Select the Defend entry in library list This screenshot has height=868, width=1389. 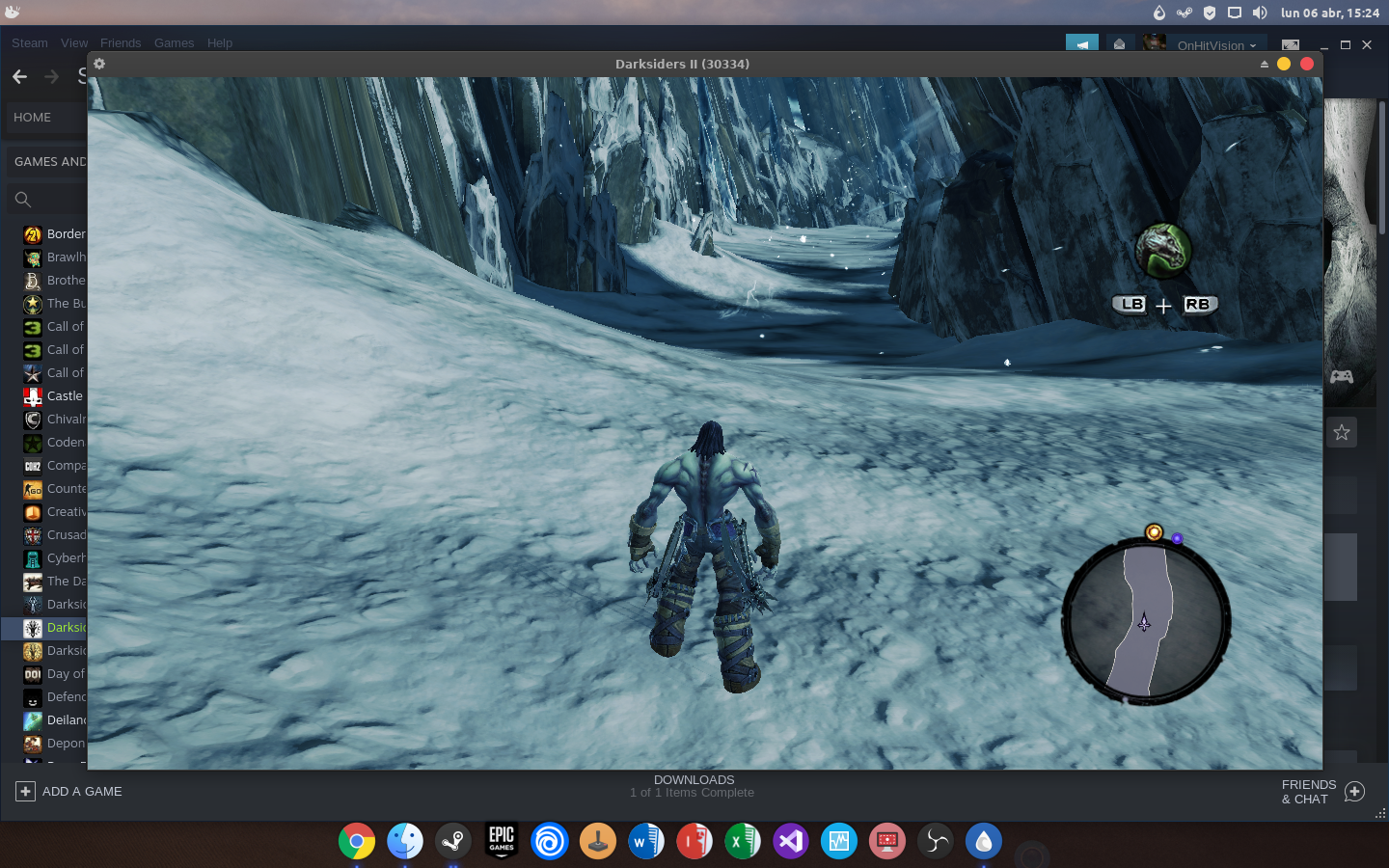click(x=54, y=697)
